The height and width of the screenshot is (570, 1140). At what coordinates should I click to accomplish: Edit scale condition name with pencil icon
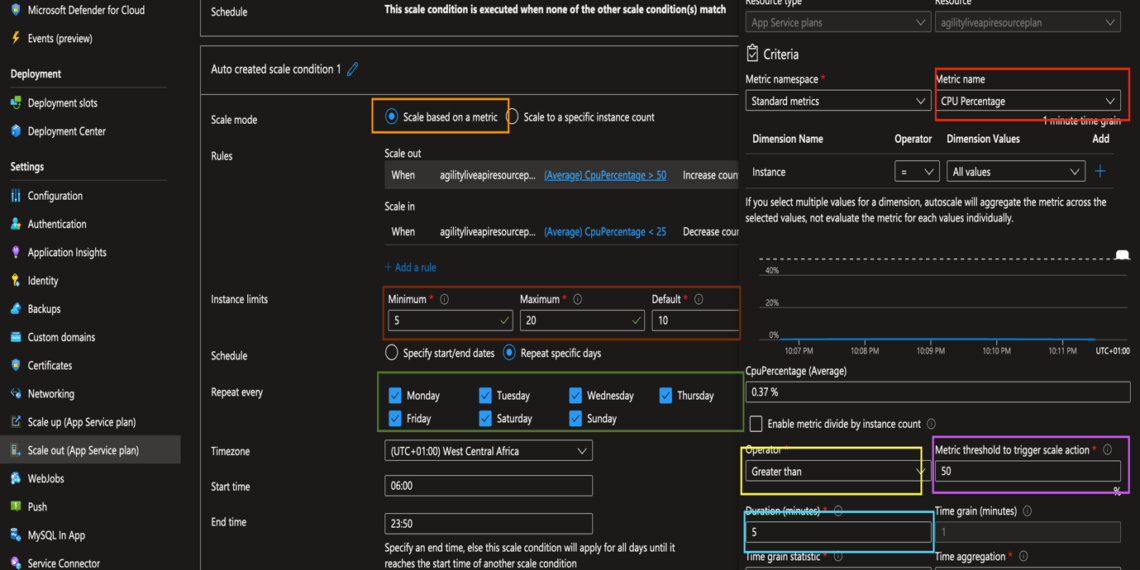point(353,69)
